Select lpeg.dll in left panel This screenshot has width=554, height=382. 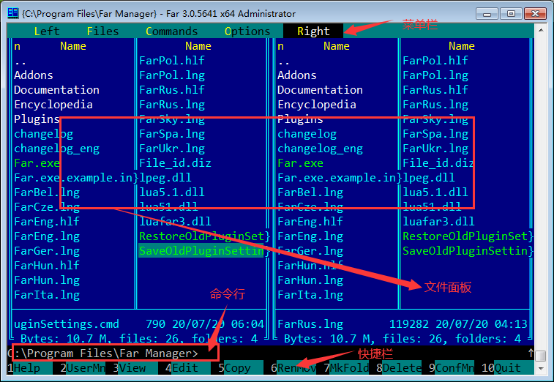click(165, 178)
